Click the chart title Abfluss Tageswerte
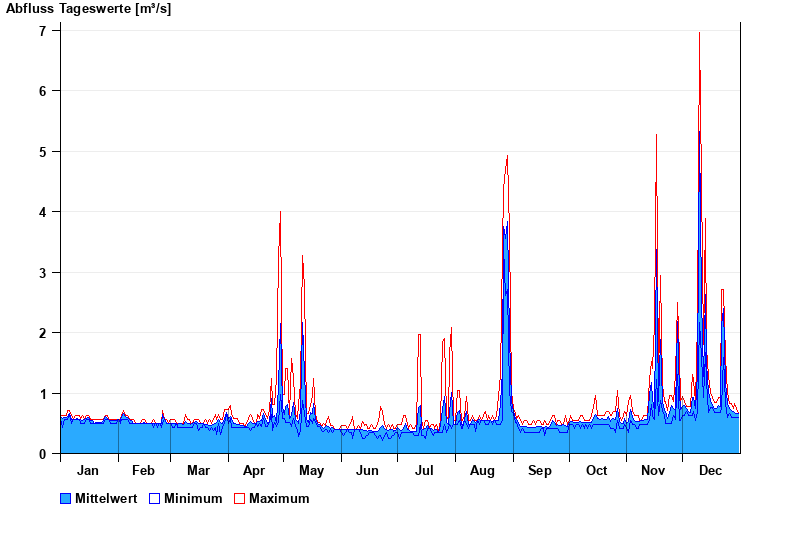 [x=88, y=9]
